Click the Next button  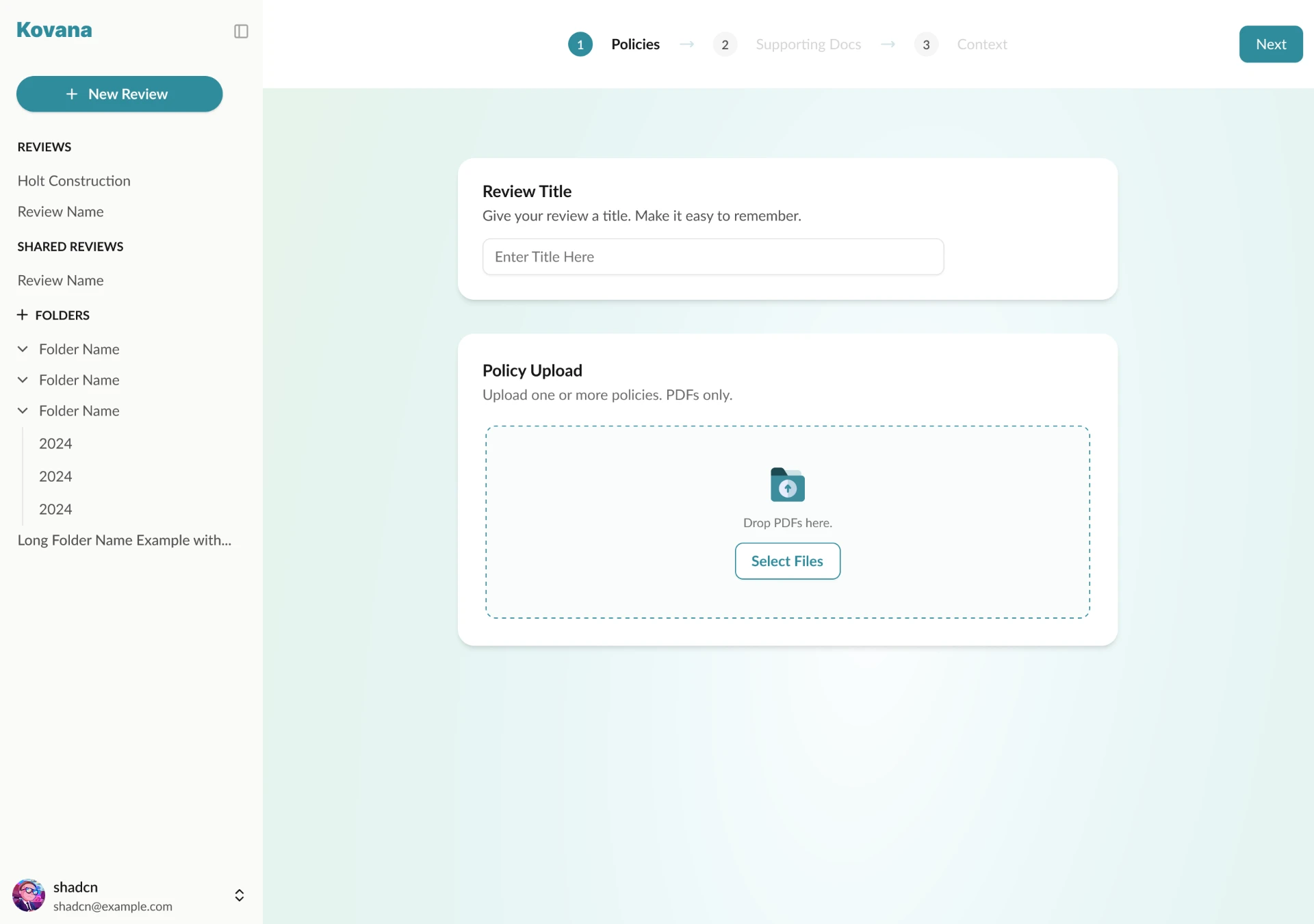1271,44
